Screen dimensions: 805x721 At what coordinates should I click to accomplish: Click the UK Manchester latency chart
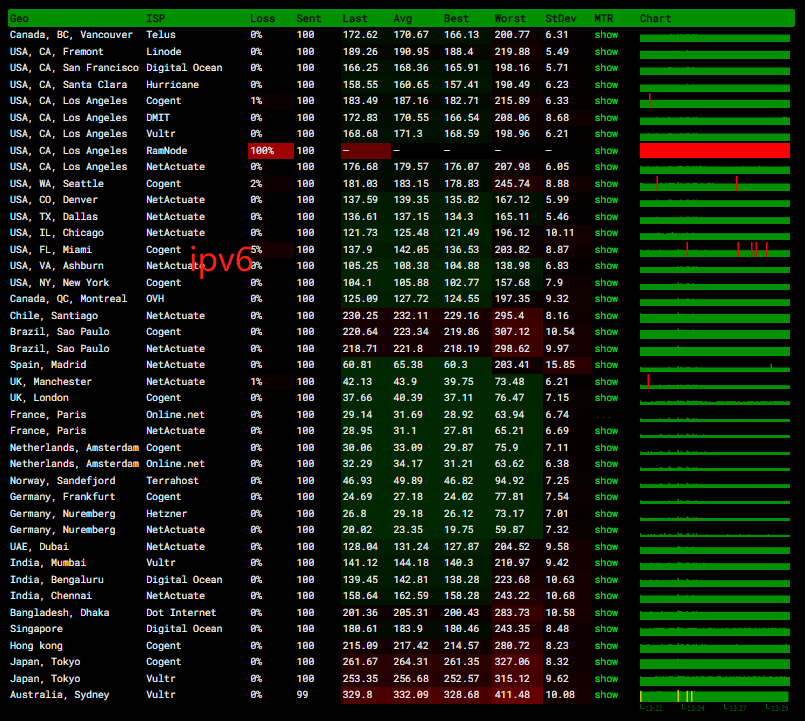[x=715, y=382]
